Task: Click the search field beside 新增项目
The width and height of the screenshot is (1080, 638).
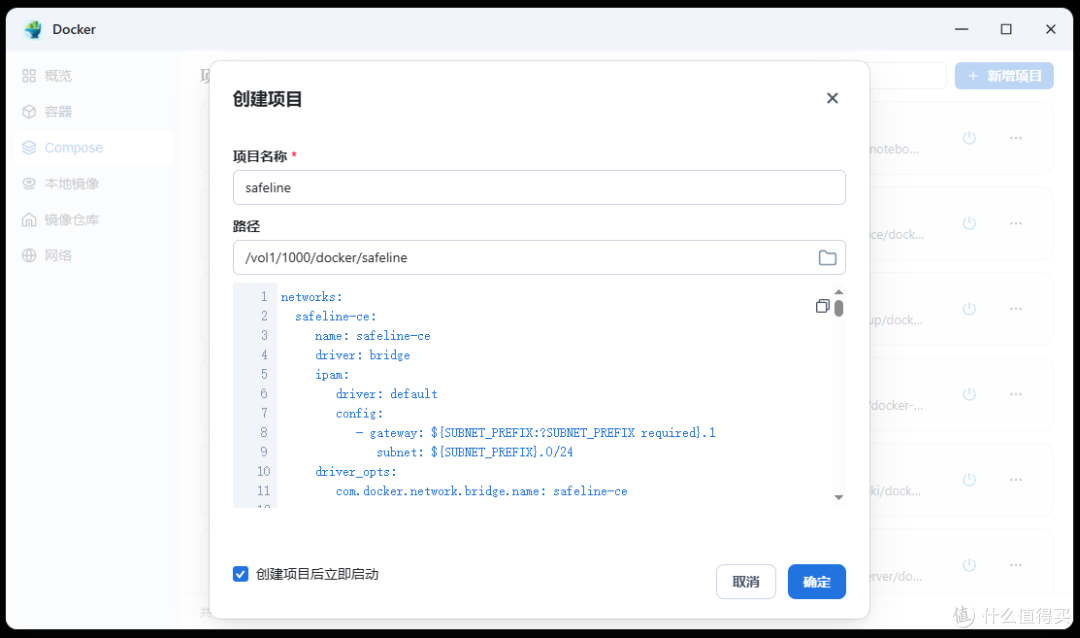Action: 908,76
